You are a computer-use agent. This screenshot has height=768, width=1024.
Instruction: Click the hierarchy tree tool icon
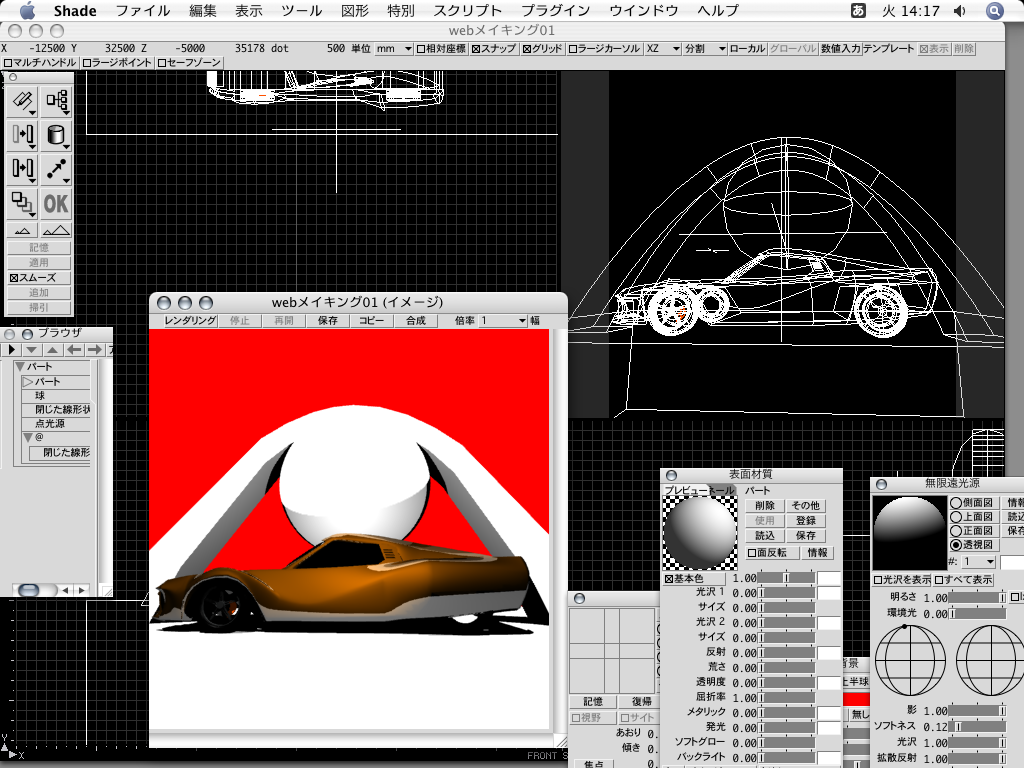click(57, 101)
